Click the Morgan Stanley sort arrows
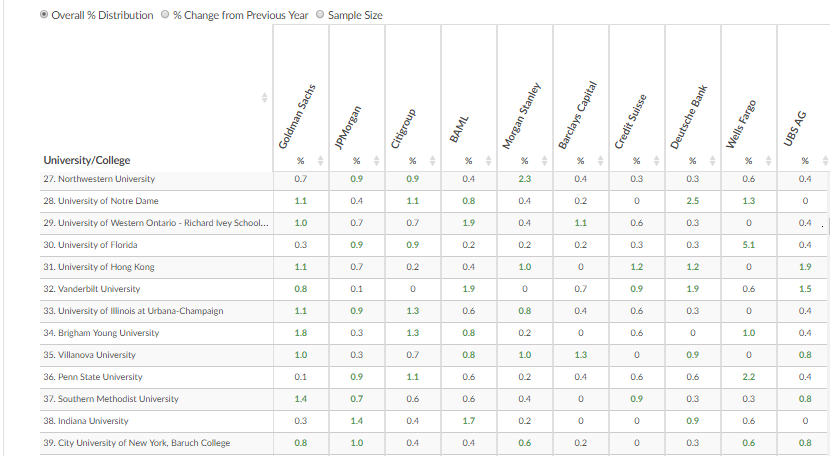Viewport: 830px width, 456px height. click(545, 161)
